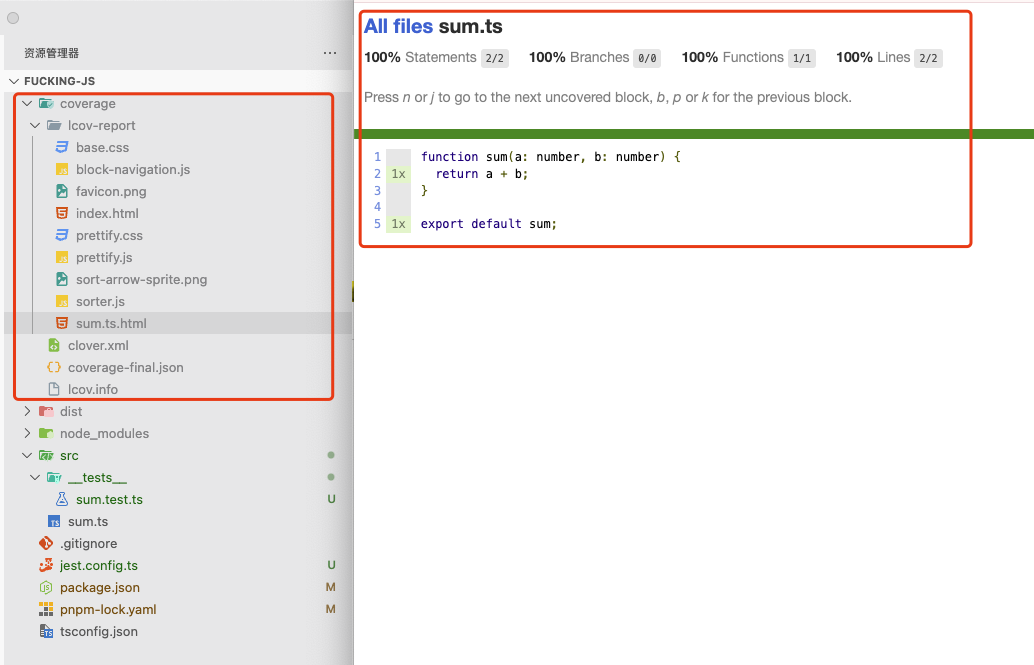Image resolution: width=1034 pixels, height=665 pixels.
Task: Open sorter.js file
Action: tap(100, 301)
